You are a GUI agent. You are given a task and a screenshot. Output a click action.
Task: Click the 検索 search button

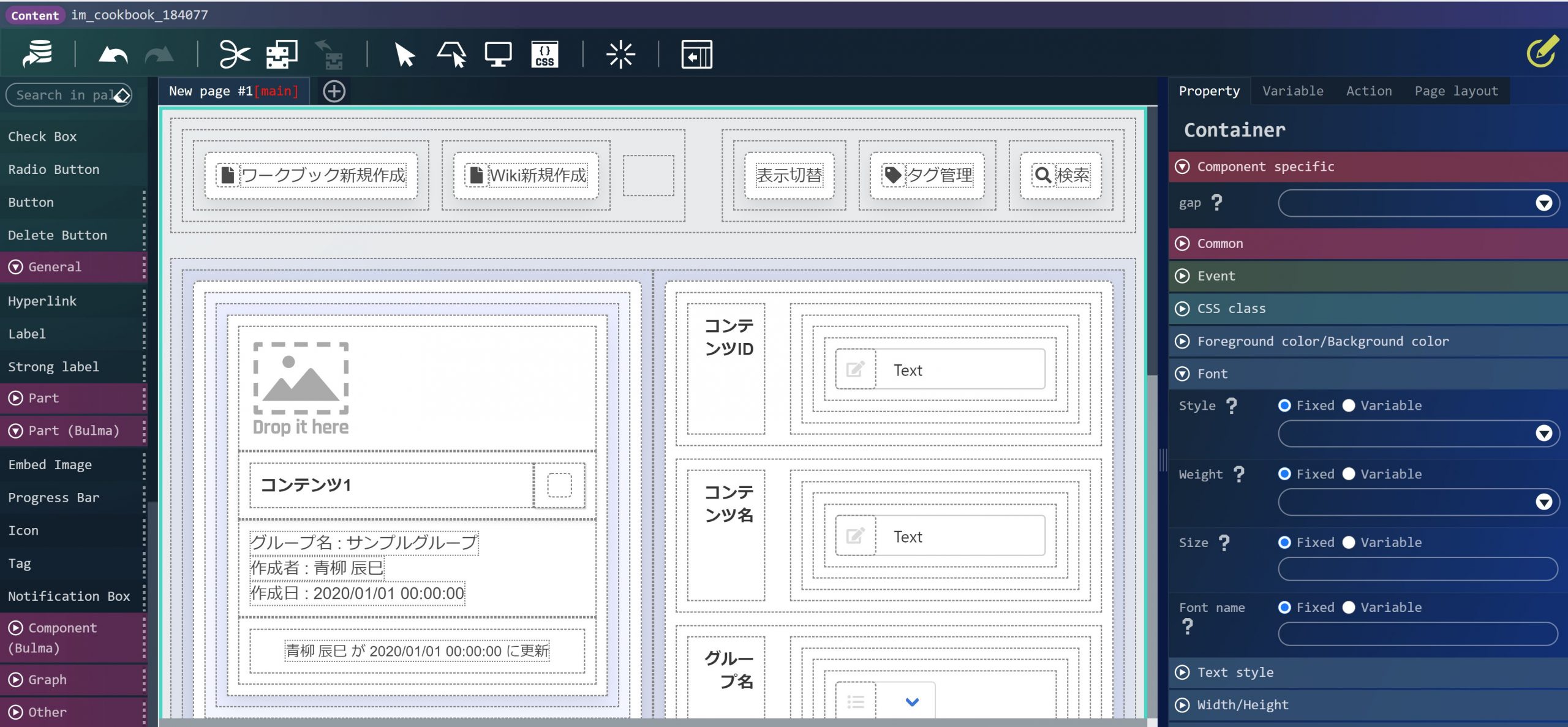coord(1061,176)
